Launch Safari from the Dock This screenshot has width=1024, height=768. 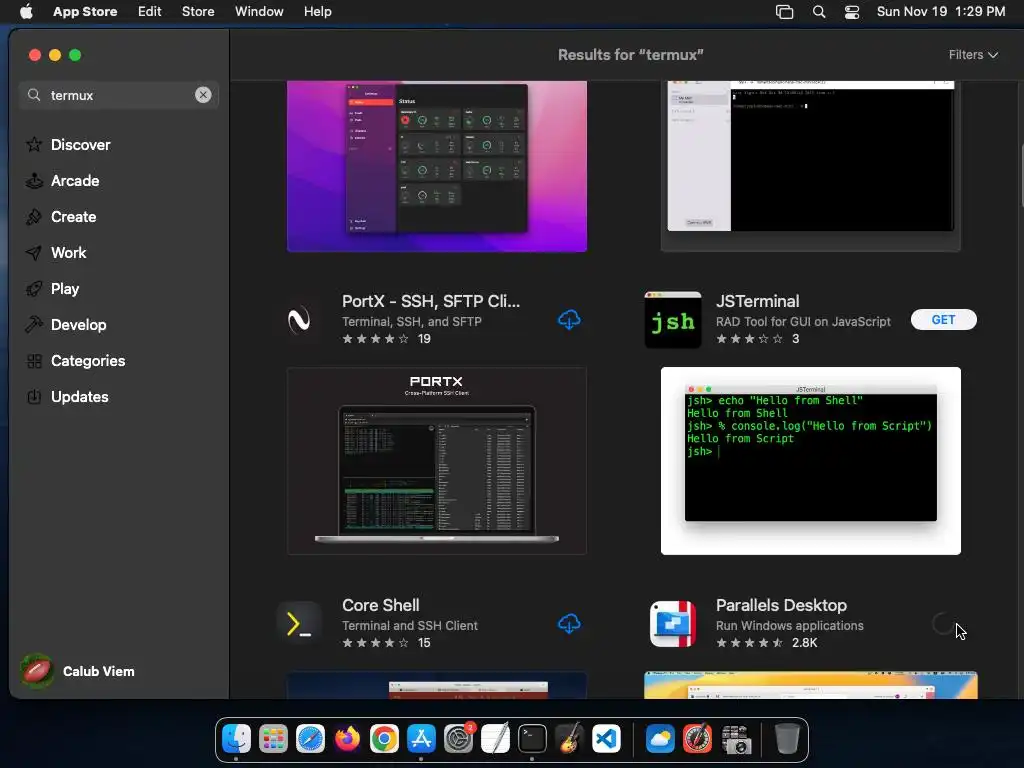coord(310,739)
